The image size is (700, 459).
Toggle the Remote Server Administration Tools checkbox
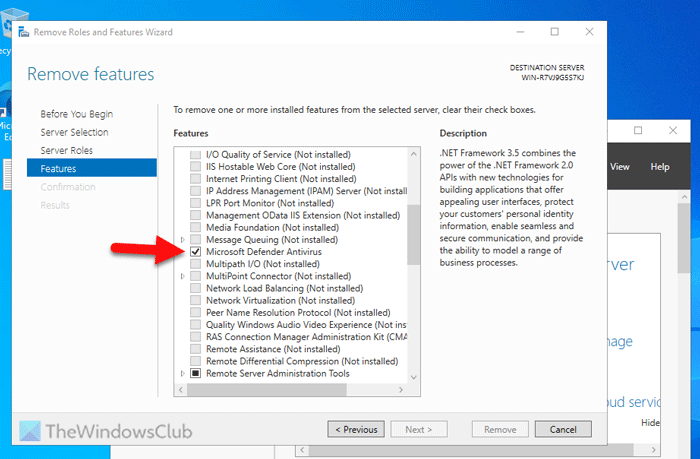click(195, 373)
